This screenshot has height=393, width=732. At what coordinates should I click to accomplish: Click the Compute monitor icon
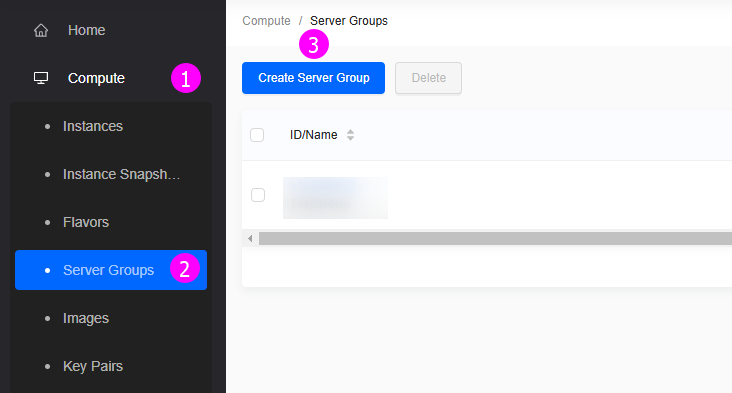coord(41,78)
